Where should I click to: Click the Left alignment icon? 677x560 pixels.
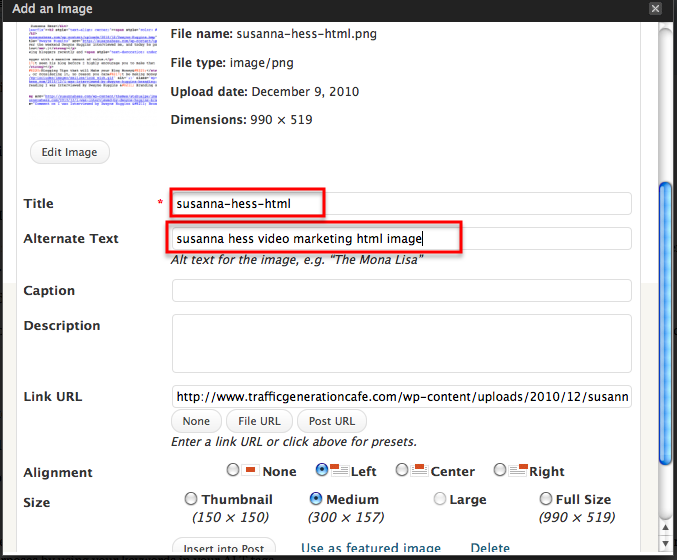[x=339, y=470]
